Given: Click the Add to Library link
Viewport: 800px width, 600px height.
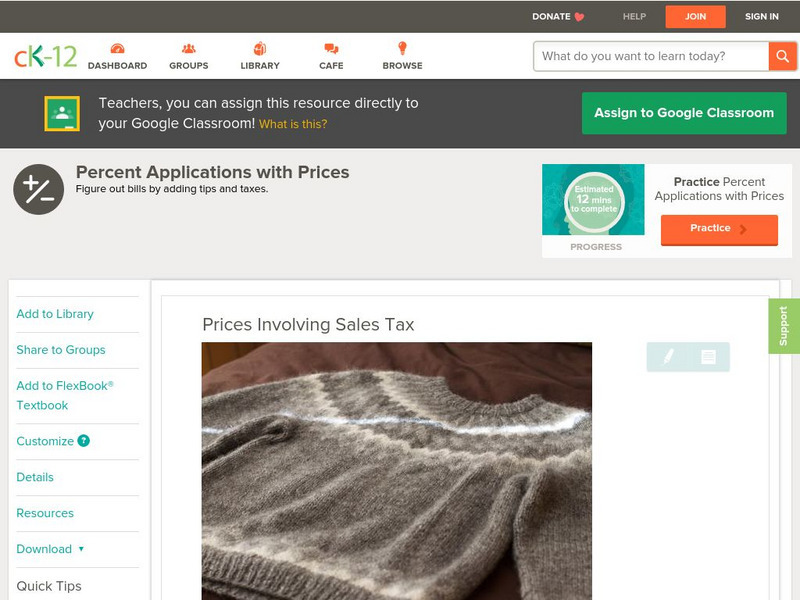Looking at the screenshot, I should (x=55, y=314).
